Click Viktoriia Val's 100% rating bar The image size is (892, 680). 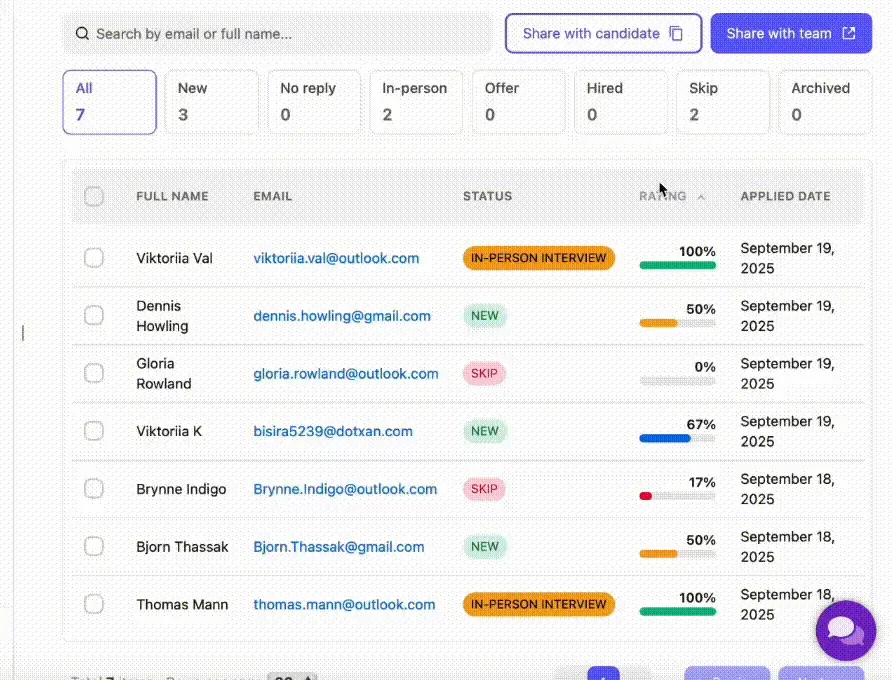coord(678,263)
